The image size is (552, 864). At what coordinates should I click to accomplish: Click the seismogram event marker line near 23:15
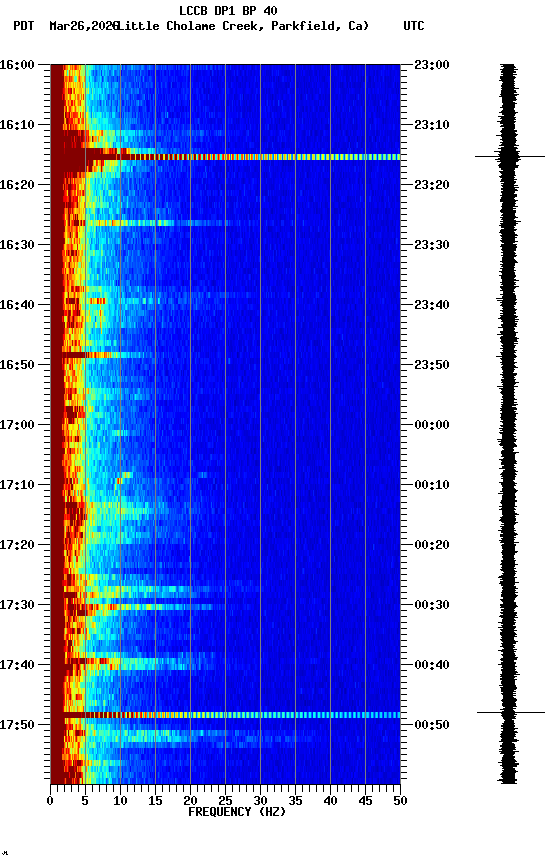point(510,156)
